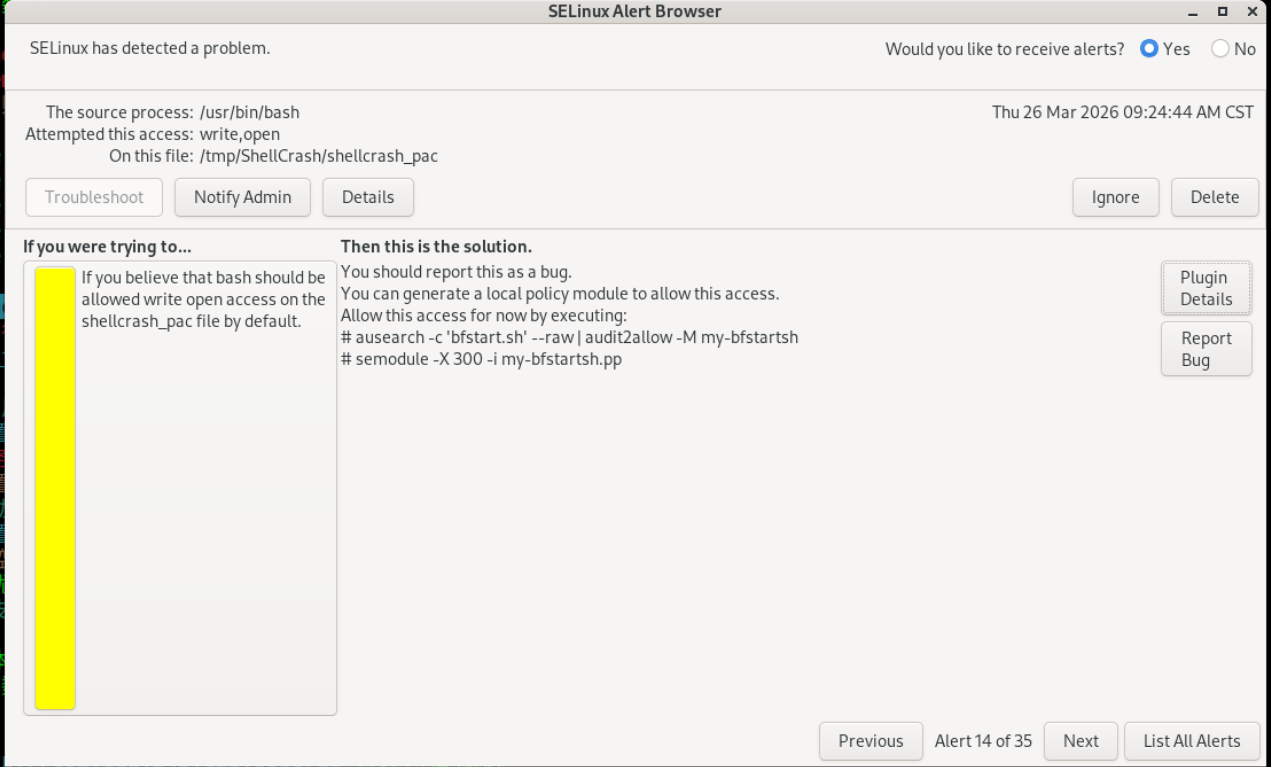Go to the Previous alert
Viewport: 1271px width, 767px height.
click(870, 741)
